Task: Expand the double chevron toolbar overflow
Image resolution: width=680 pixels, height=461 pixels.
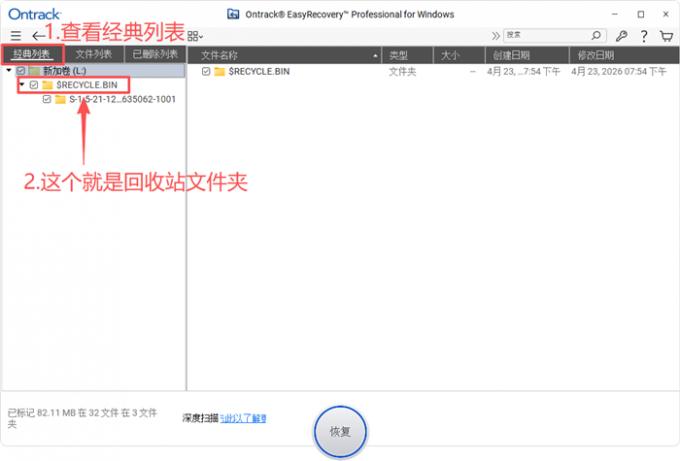Action: pos(495,36)
